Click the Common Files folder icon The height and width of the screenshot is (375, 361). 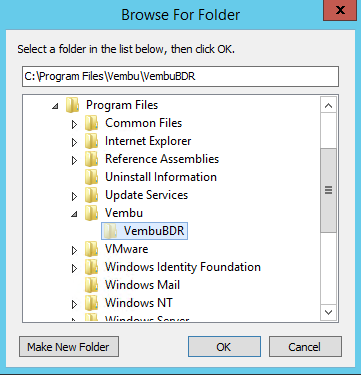pos(91,123)
